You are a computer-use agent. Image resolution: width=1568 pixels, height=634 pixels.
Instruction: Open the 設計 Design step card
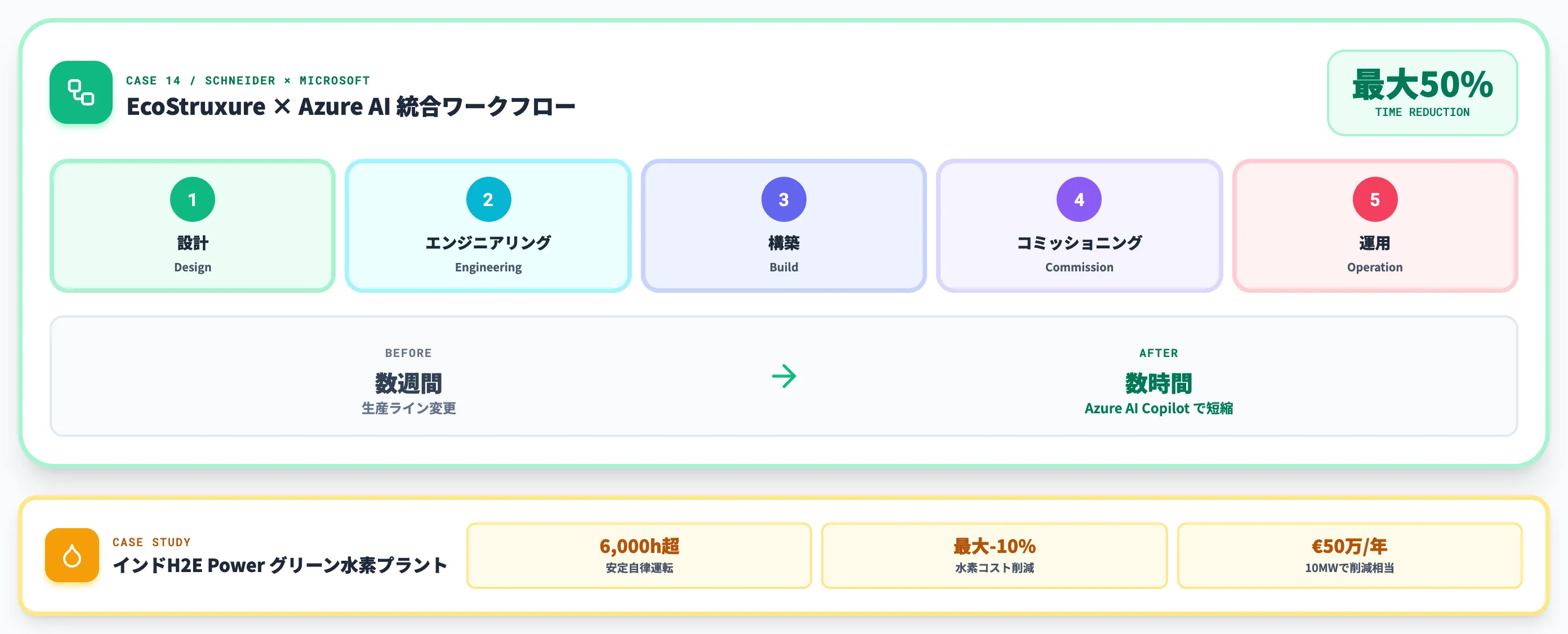[193, 226]
